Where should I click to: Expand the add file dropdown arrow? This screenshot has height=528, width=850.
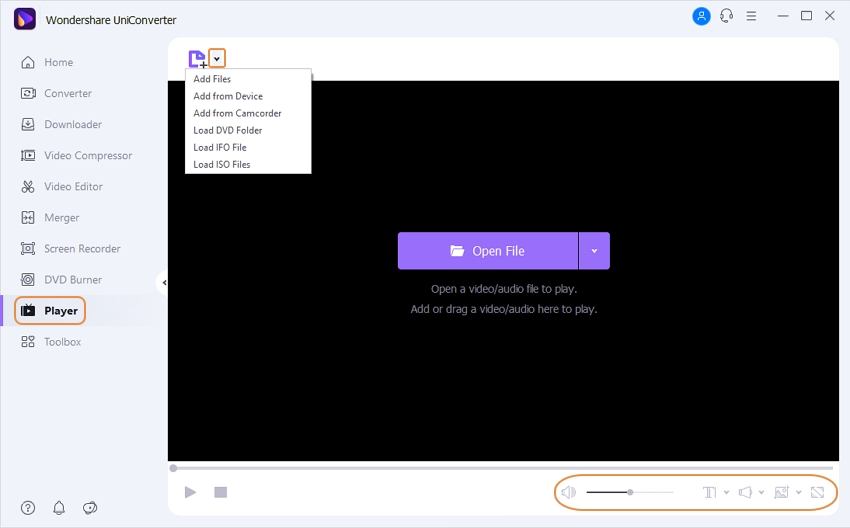pyautogui.click(x=217, y=59)
